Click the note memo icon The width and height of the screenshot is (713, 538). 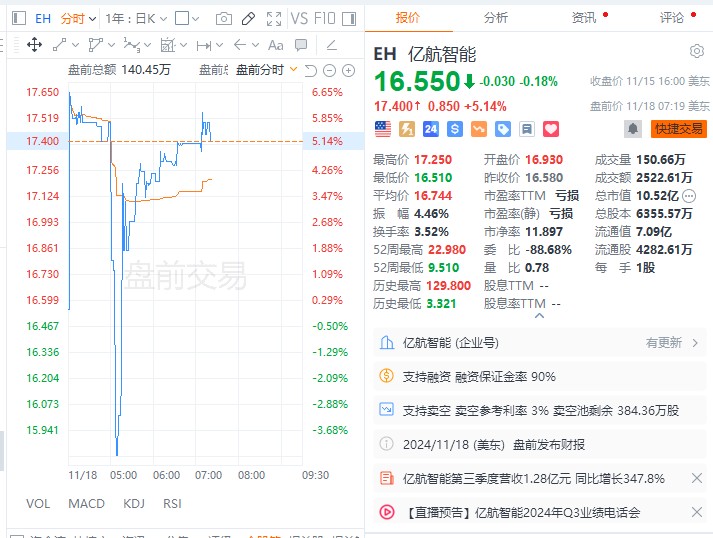point(527,129)
